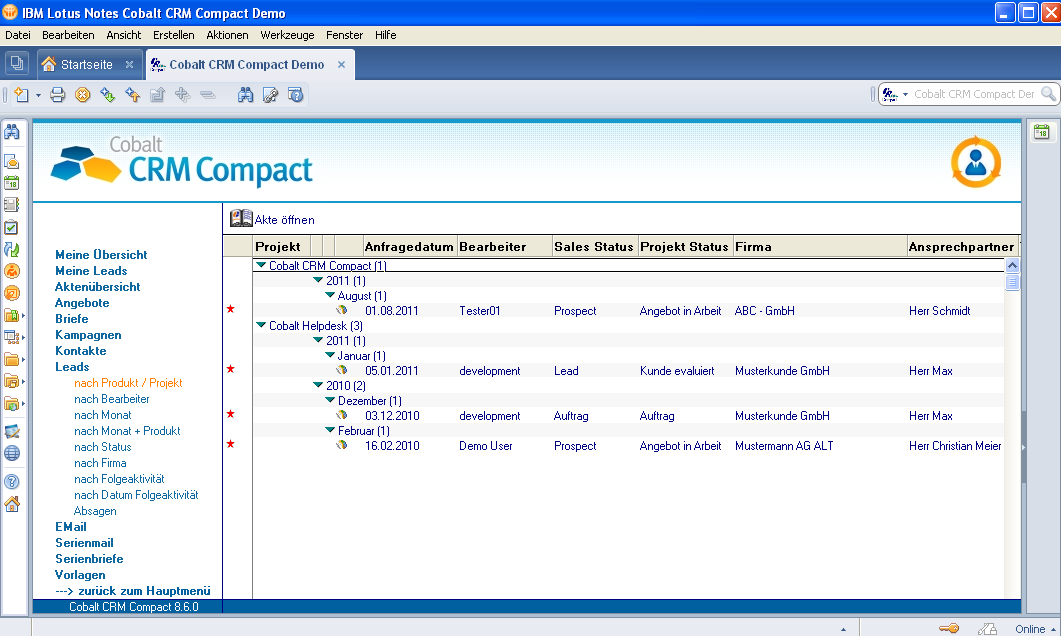Screen dimensions: 1061x636
Task: Collapse the Cobalt CRM Compact (1) category
Action: (261, 265)
